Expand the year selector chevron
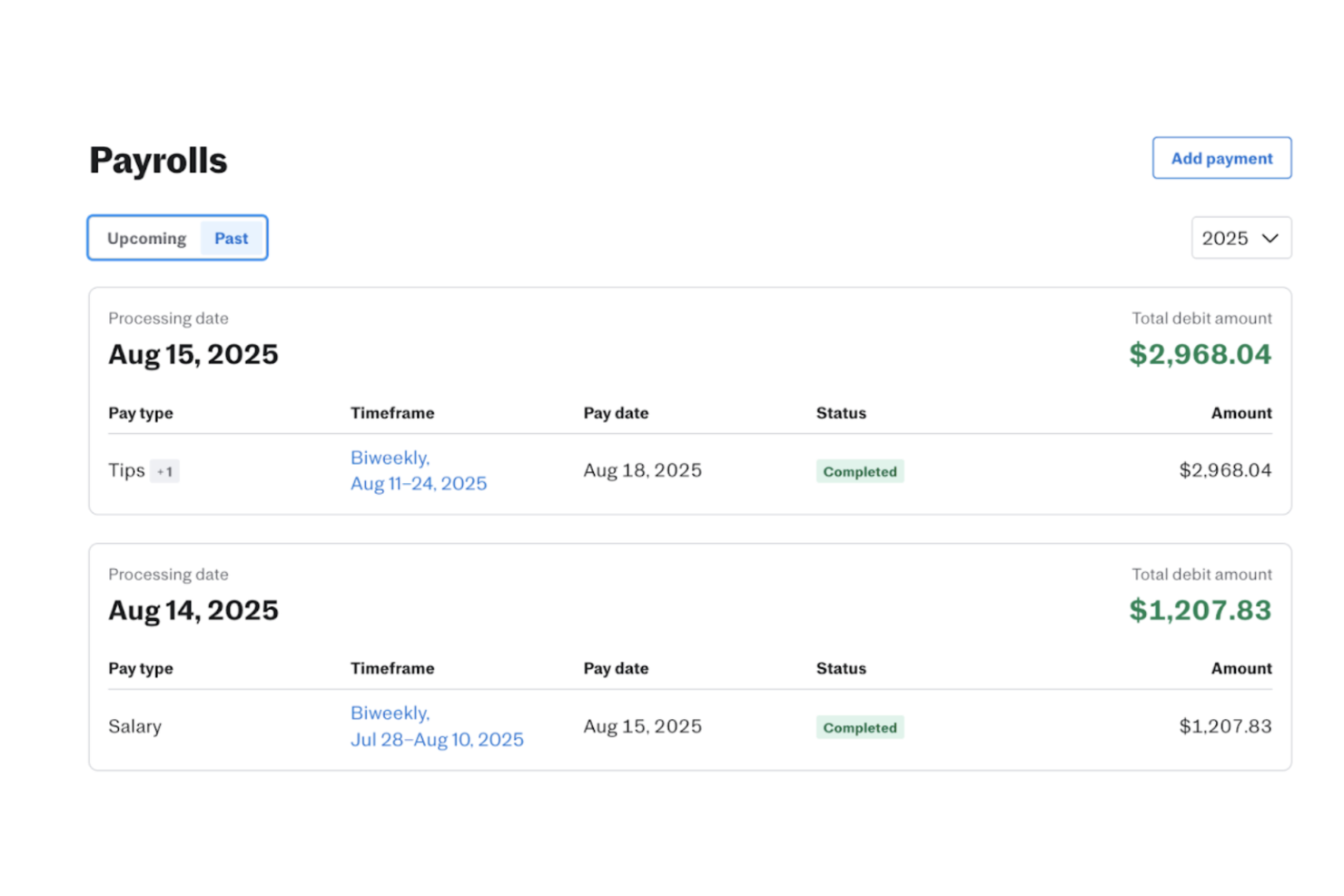Viewport: 1344px width, 896px height. [1269, 238]
